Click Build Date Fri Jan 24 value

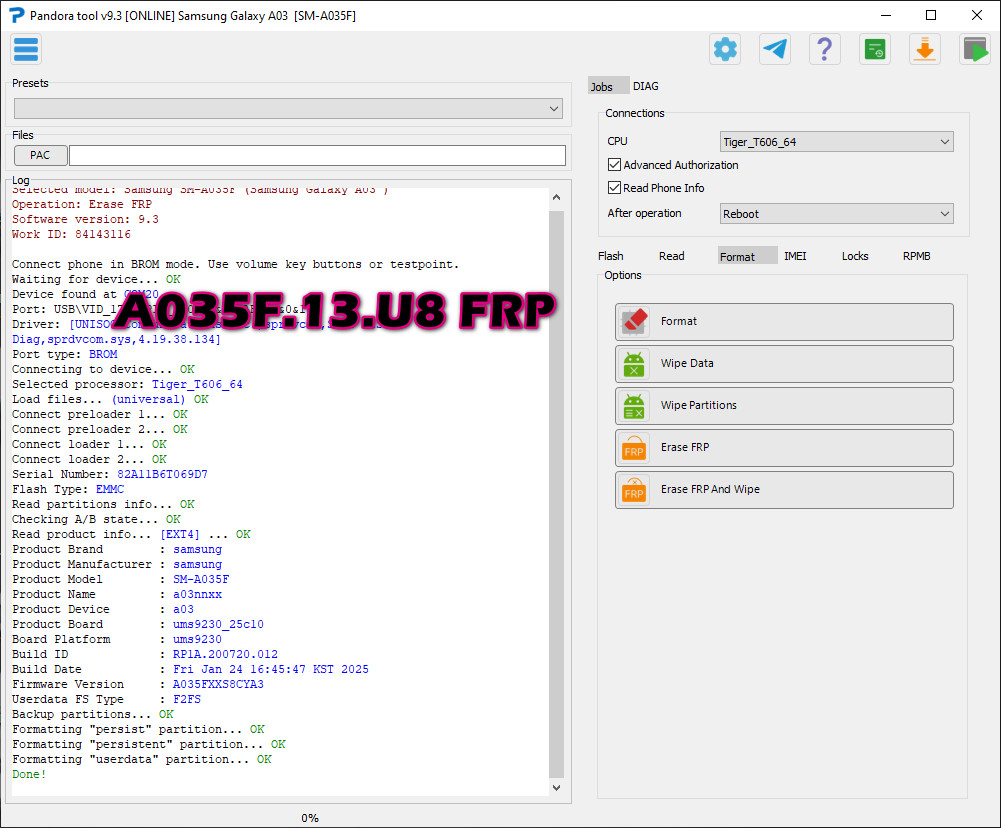271,670
